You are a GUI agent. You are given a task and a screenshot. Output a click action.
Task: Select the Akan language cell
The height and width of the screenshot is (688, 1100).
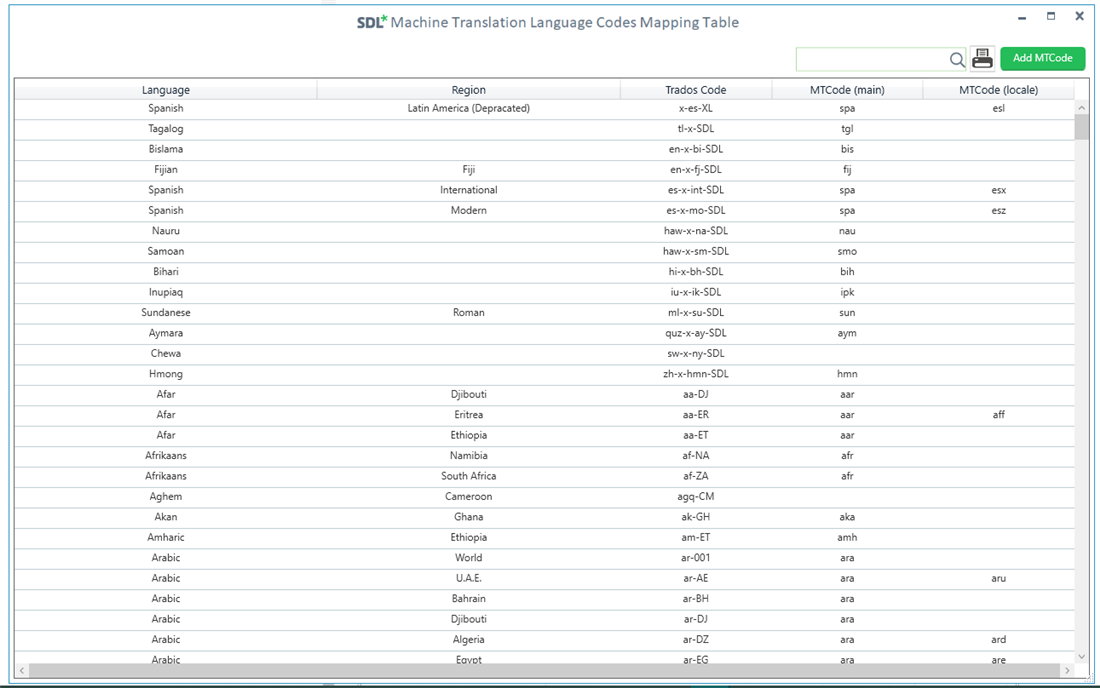tap(166, 517)
